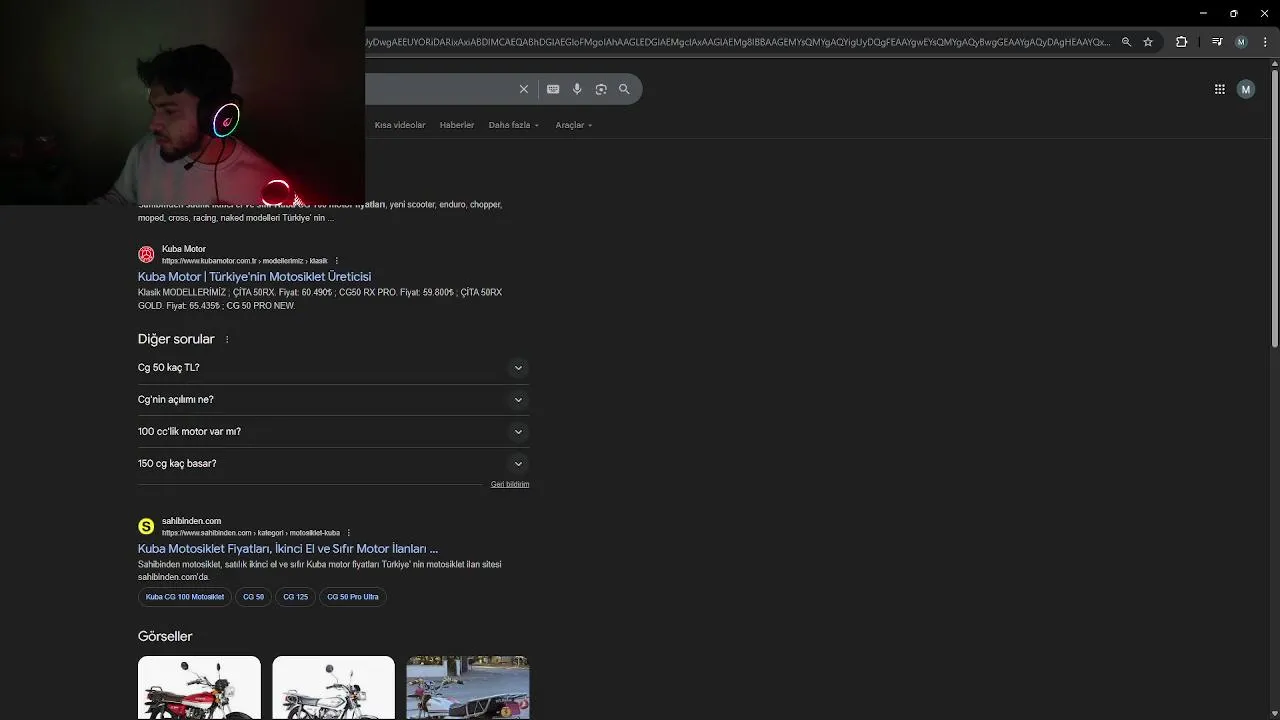The height and width of the screenshot is (720, 1280).
Task: Click the Geri bildirim link
Action: coord(510,484)
